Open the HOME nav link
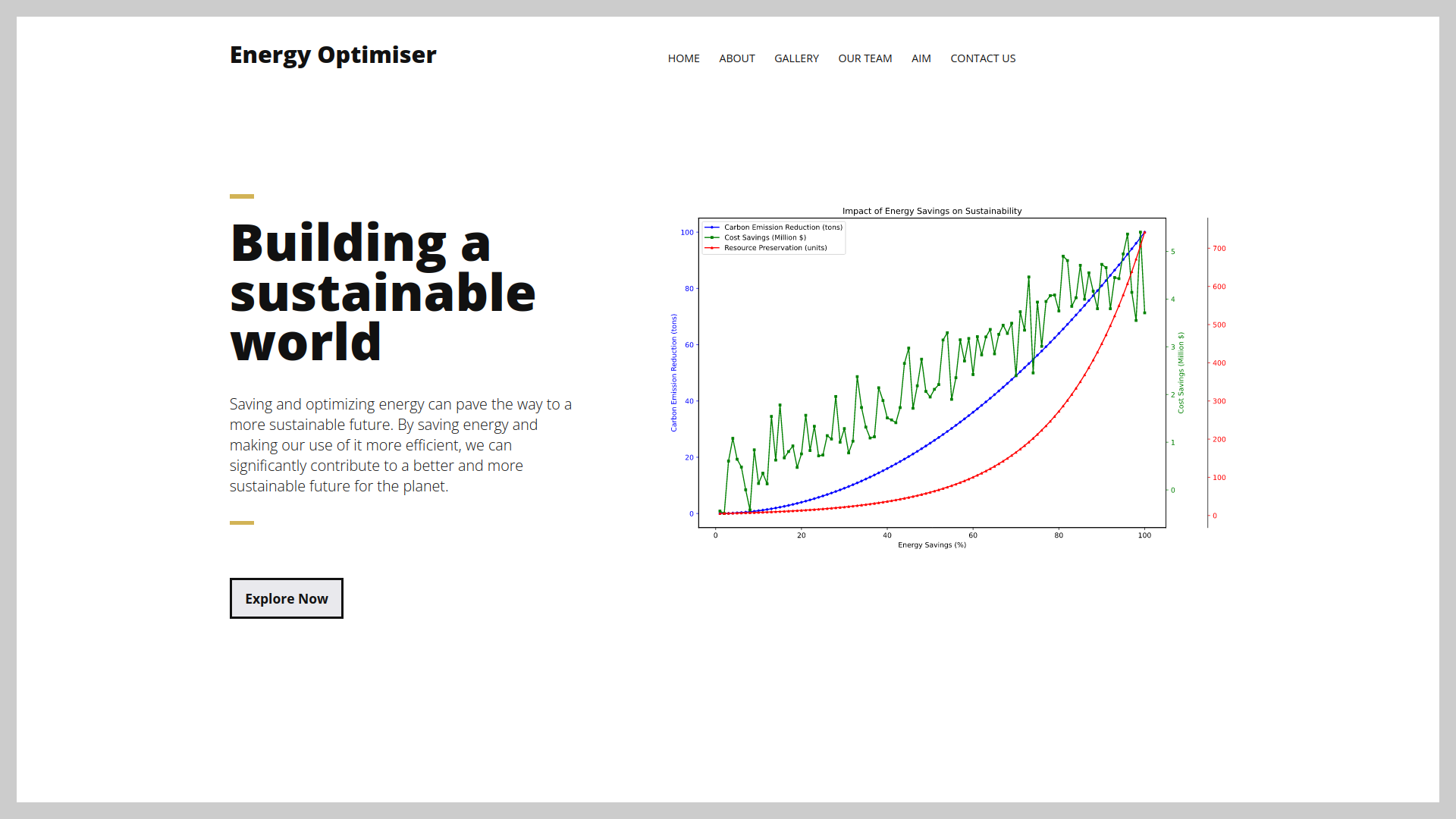This screenshot has width=1456, height=819. click(x=683, y=58)
